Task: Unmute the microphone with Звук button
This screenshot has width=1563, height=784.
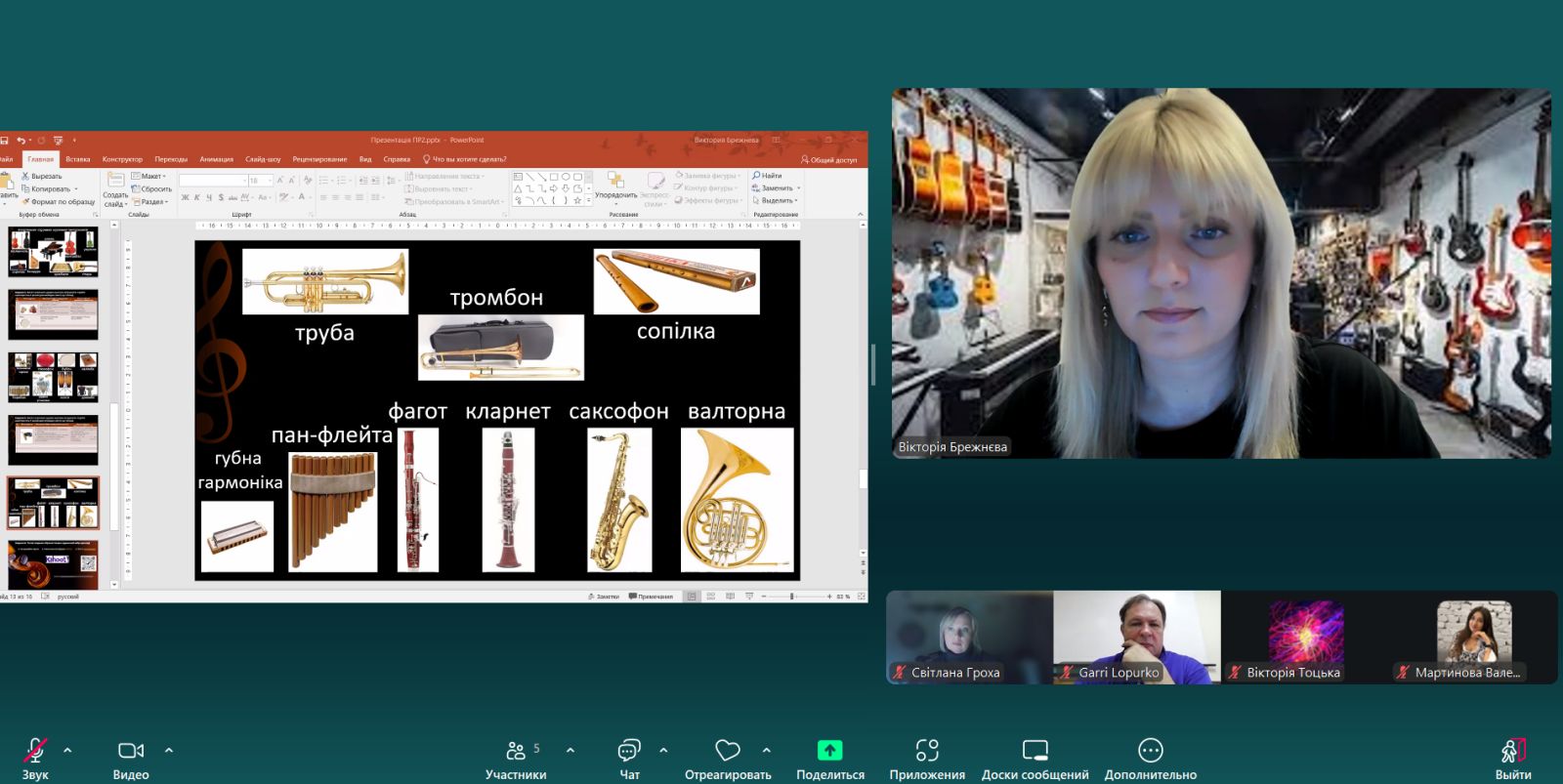Action: 35,752
